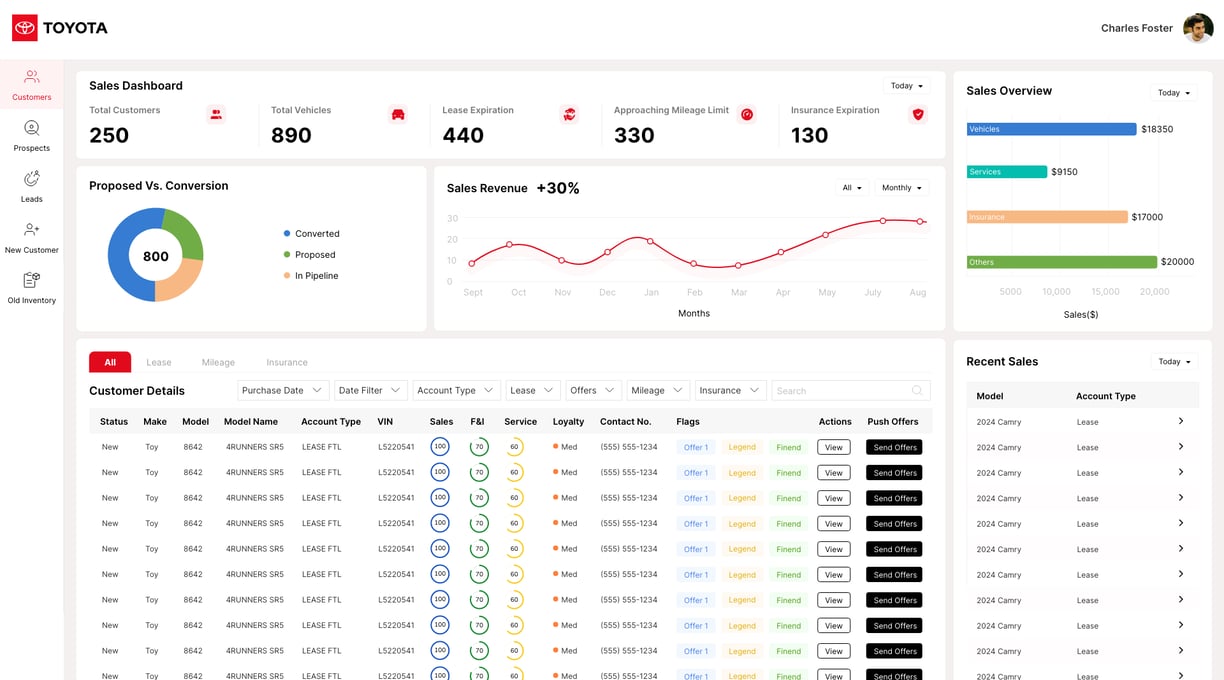The height and width of the screenshot is (680, 1224).
Task: Click the Approaching Mileage Limit gauge icon
Action: [x=746, y=115]
